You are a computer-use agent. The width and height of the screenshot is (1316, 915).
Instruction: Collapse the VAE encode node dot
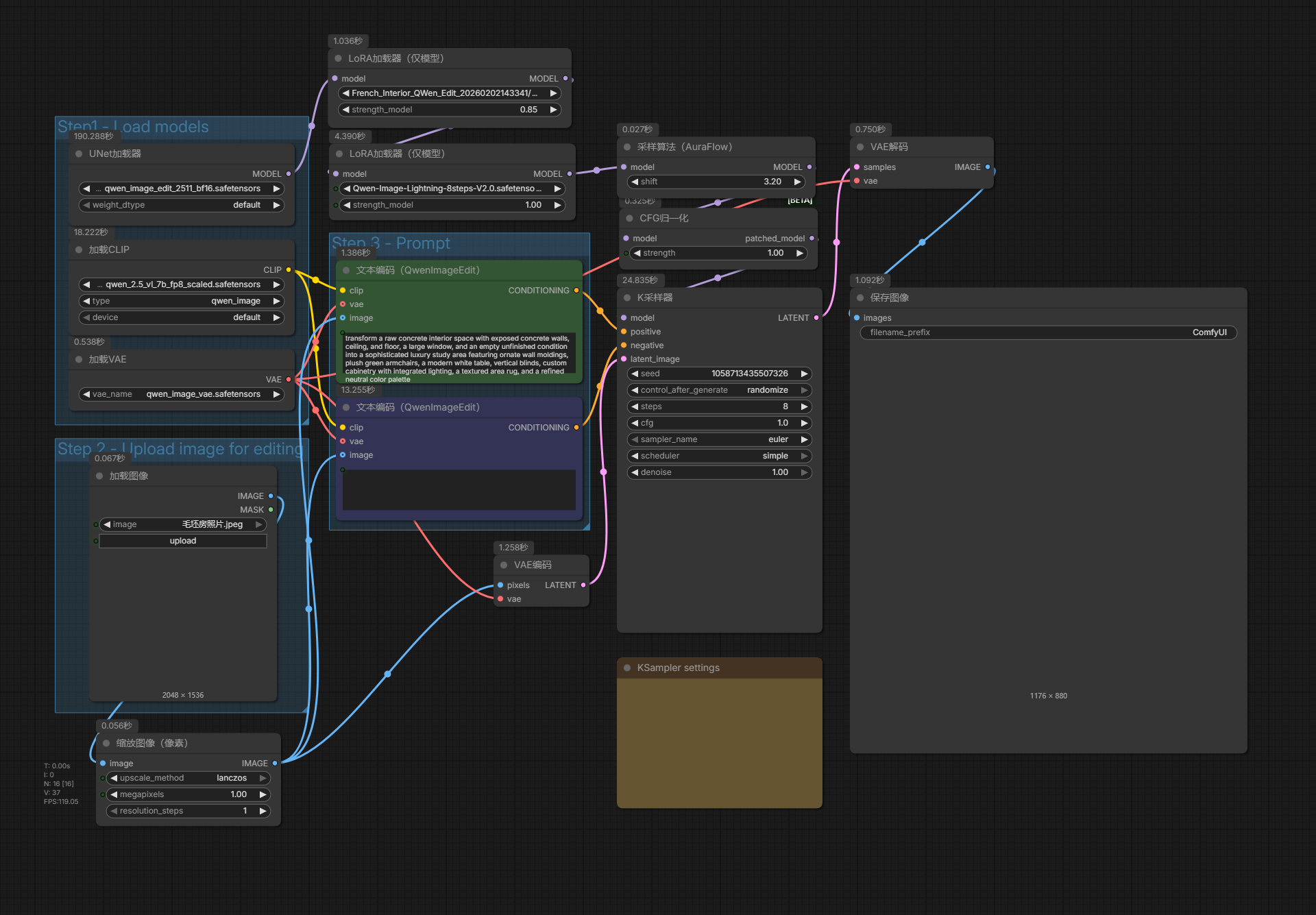(x=504, y=565)
